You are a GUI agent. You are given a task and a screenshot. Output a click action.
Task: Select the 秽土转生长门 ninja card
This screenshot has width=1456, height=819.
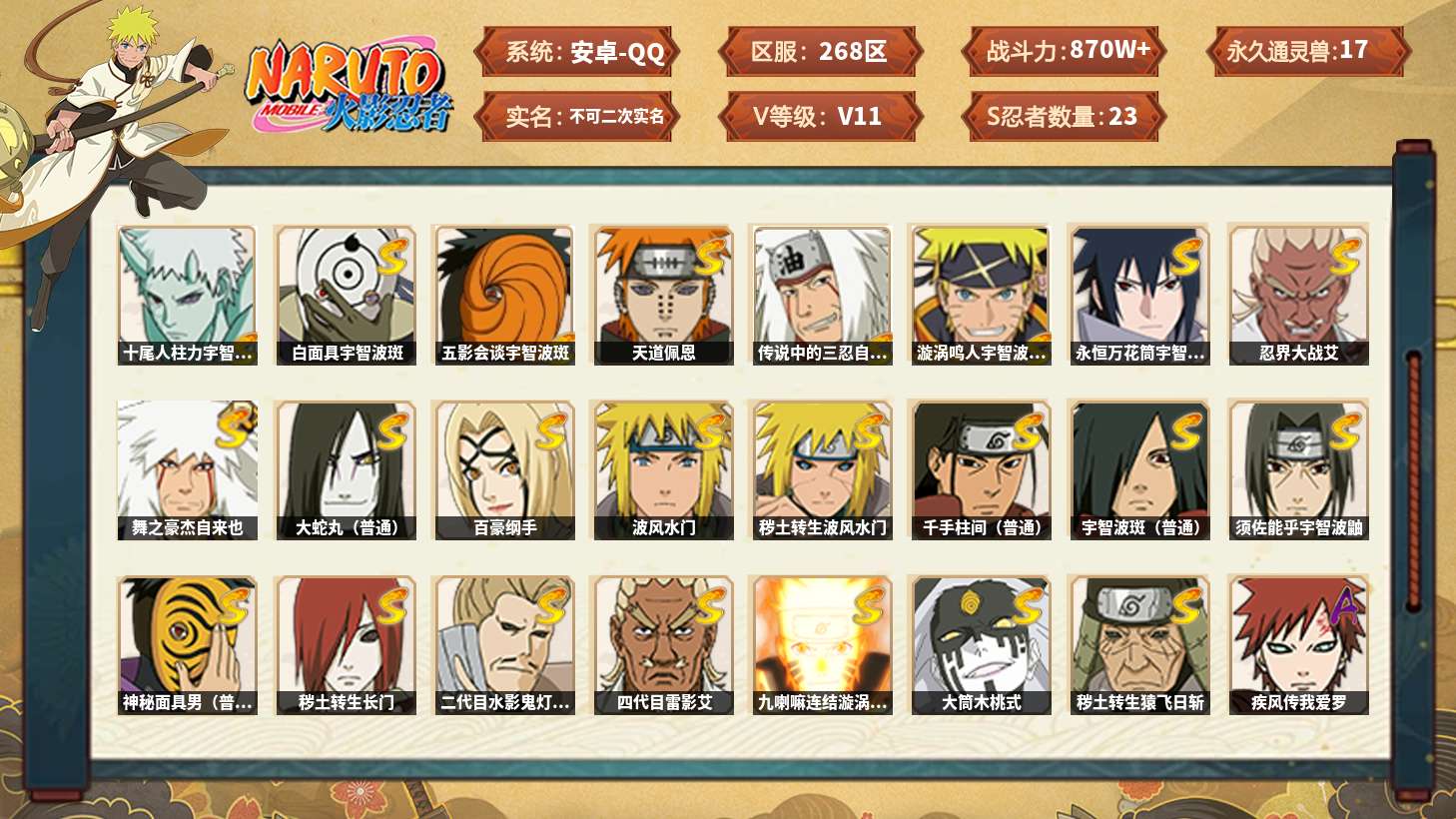[347, 644]
